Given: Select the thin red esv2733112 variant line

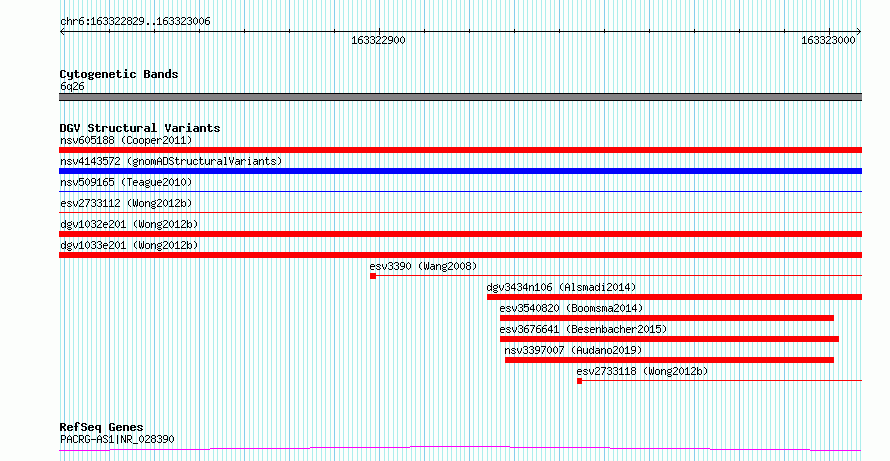Looking at the screenshot, I should [x=460, y=213].
